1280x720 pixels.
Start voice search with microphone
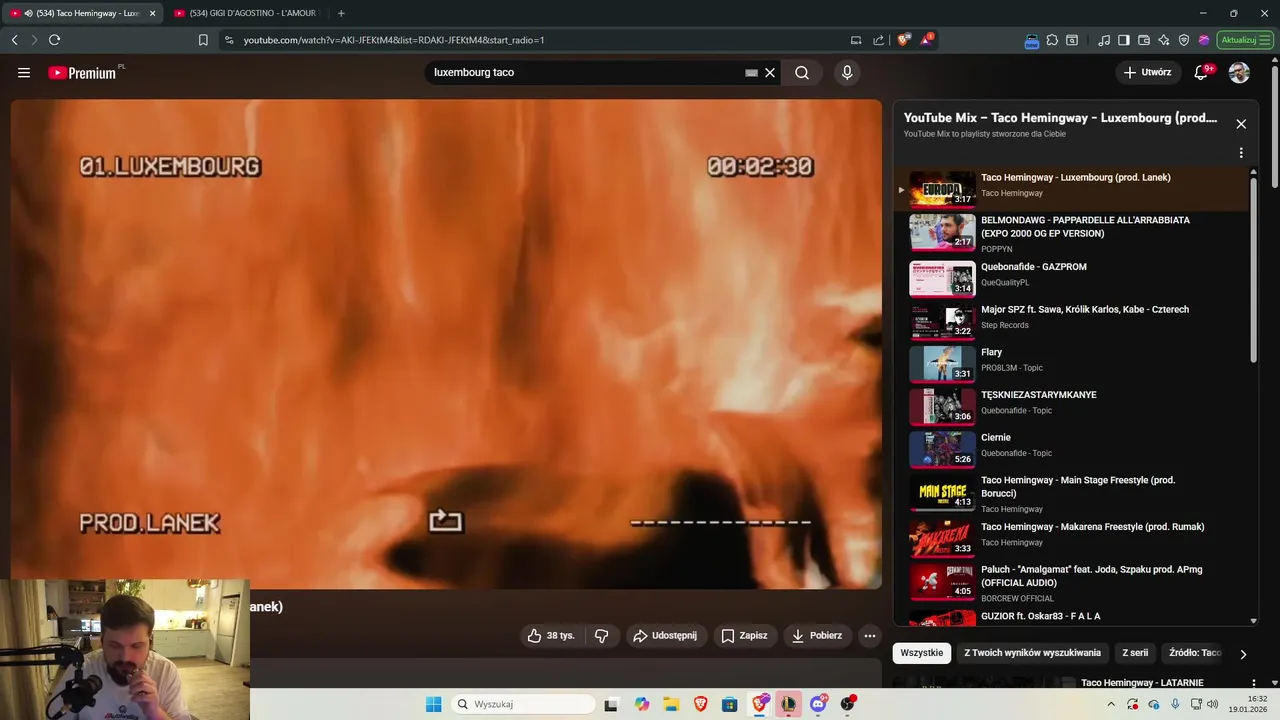(x=847, y=72)
